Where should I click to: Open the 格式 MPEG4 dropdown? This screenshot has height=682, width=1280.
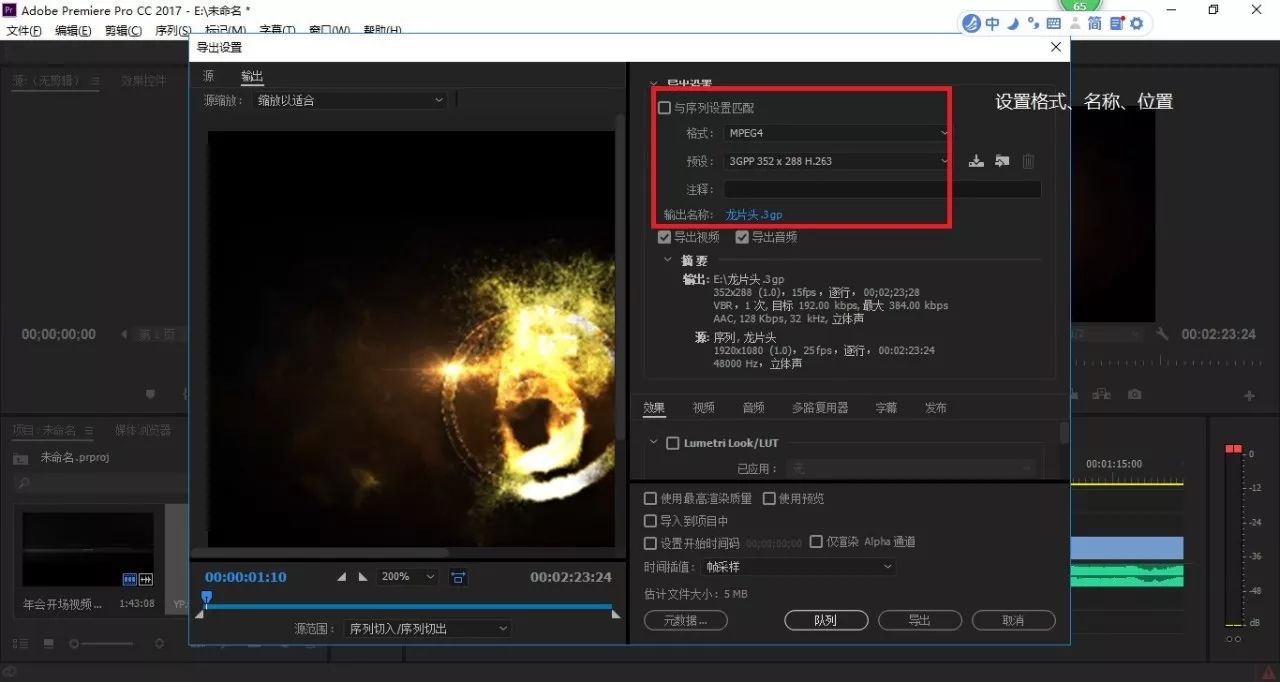pyautogui.click(x=837, y=133)
